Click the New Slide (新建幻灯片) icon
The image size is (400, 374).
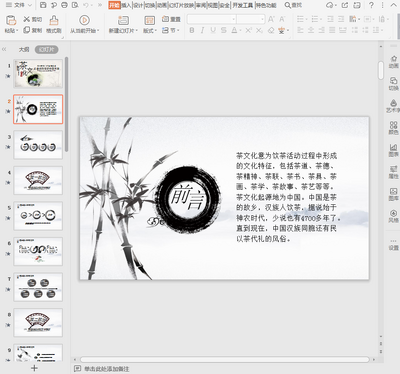point(123,20)
